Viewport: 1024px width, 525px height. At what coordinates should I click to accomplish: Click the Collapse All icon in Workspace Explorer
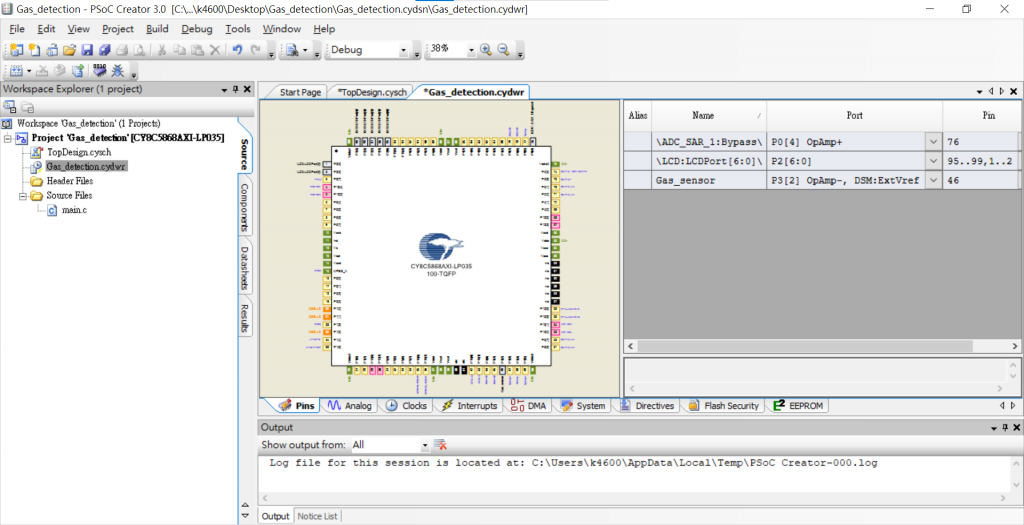tap(9, 106)
